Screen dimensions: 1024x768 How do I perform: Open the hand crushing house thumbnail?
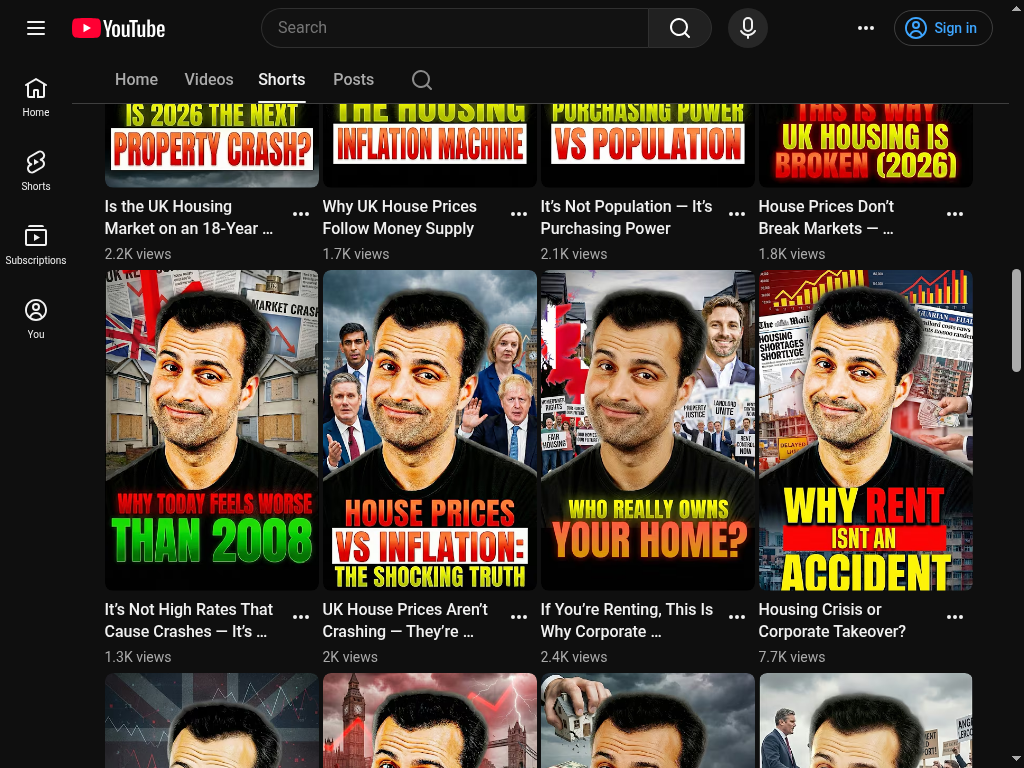pos(648,720)
